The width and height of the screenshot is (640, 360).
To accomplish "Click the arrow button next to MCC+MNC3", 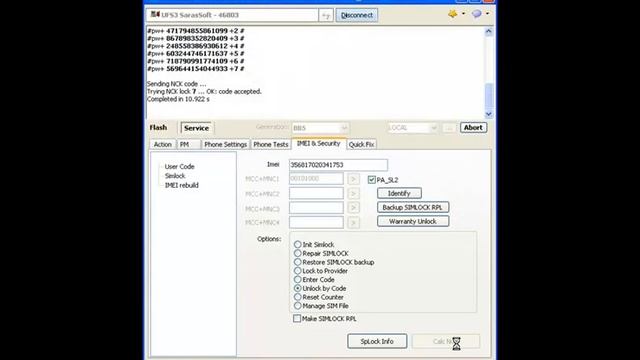I will tap(353, 208).
